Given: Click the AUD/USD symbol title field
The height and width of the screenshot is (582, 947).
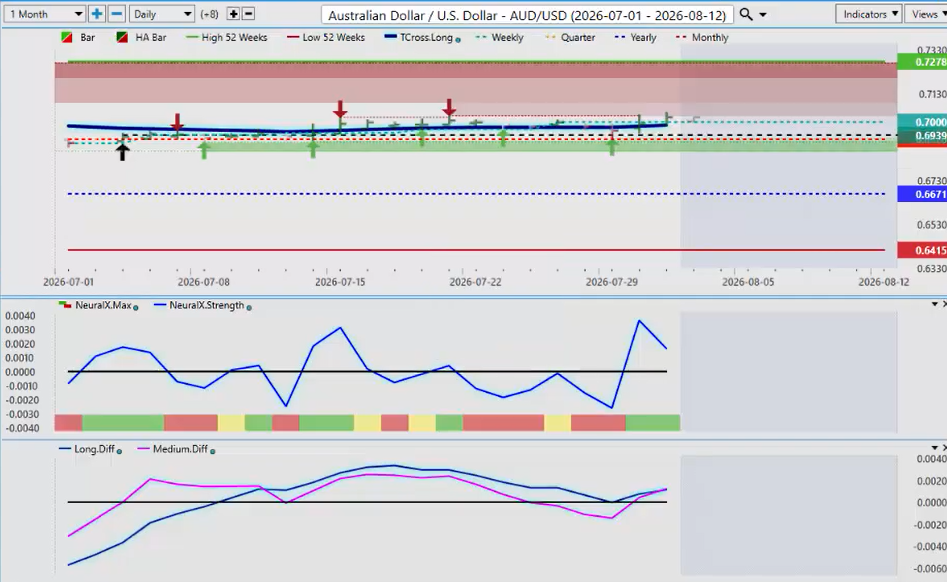Looking at the screenshot, I should [527, 14].
